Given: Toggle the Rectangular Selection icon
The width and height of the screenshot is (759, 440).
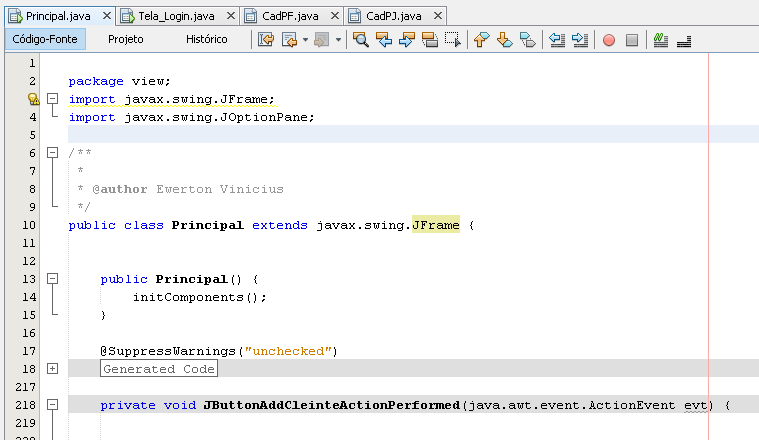Looking at the screenshot, I should pos(453,39).
